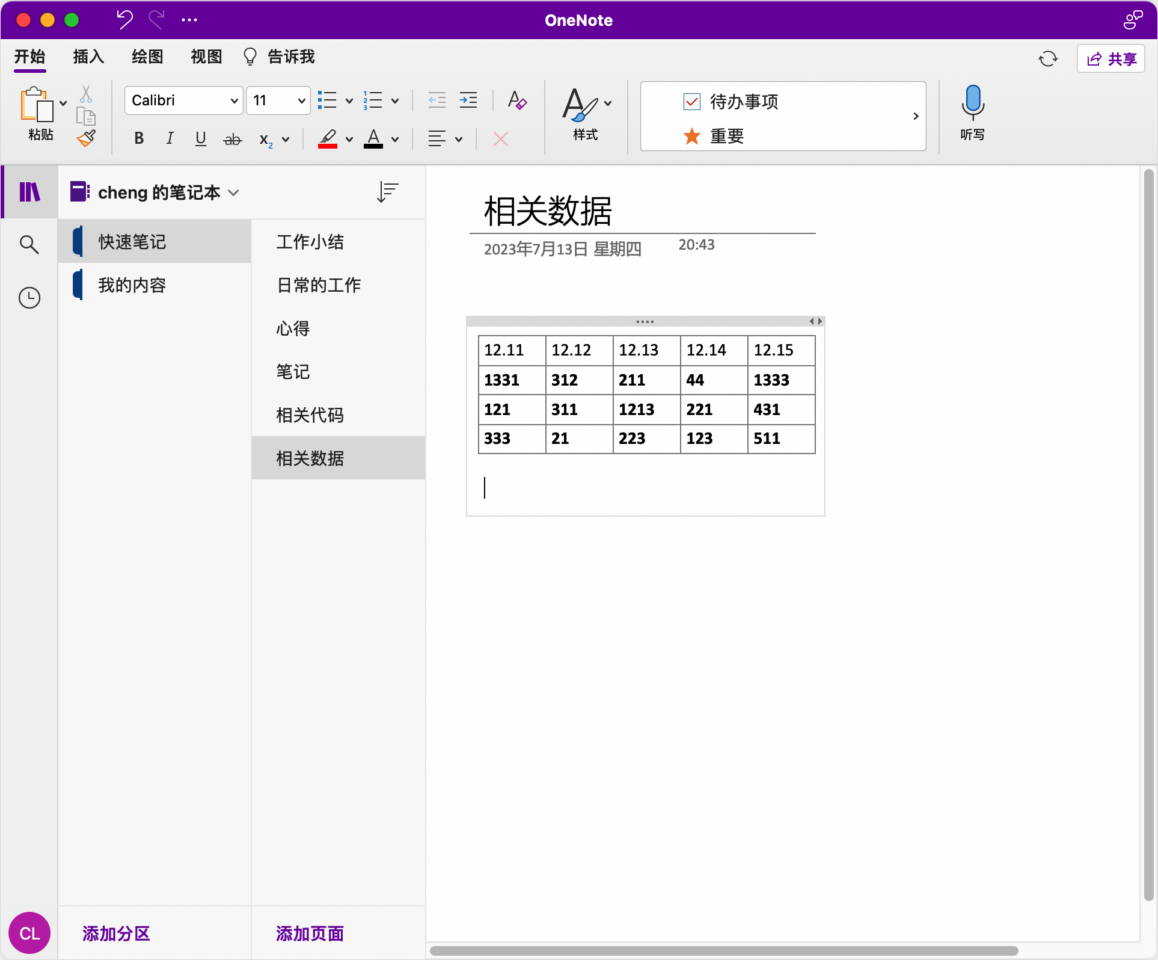Open the Styles gallery icon

(580, 105)
